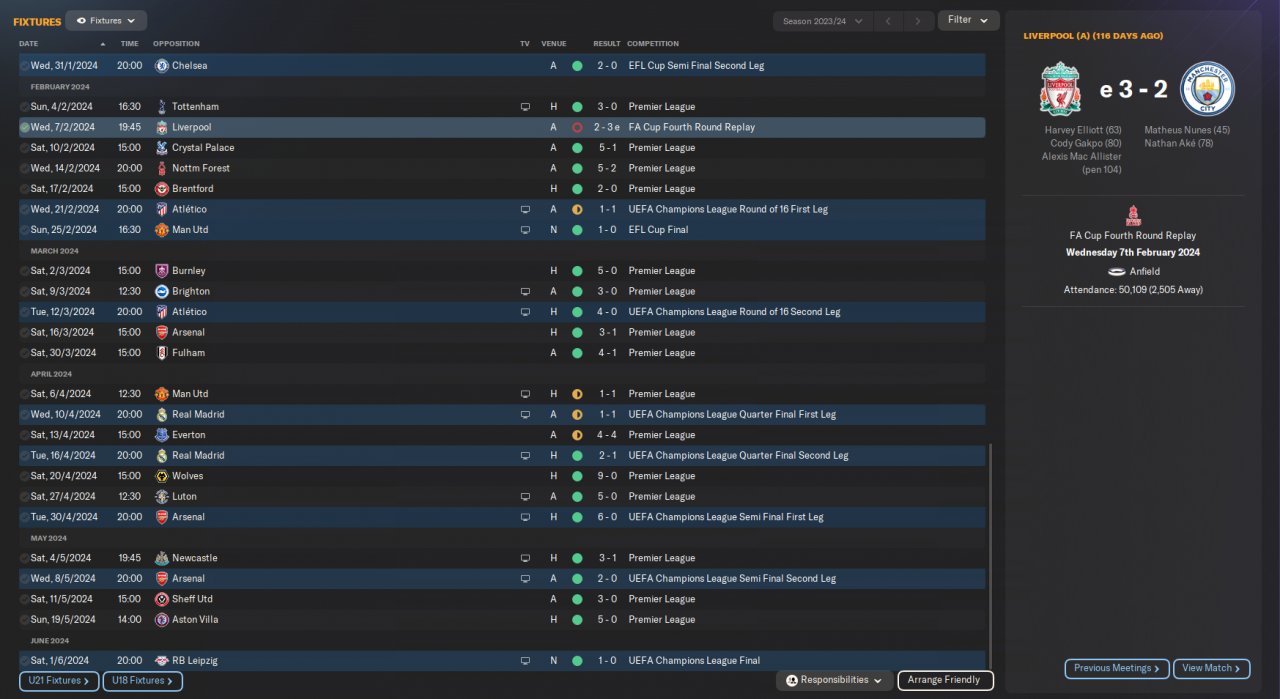The width and height of the screenshot is (1280, 699).
Task: Sort by the Opposition column header
Action: point(176,44)
